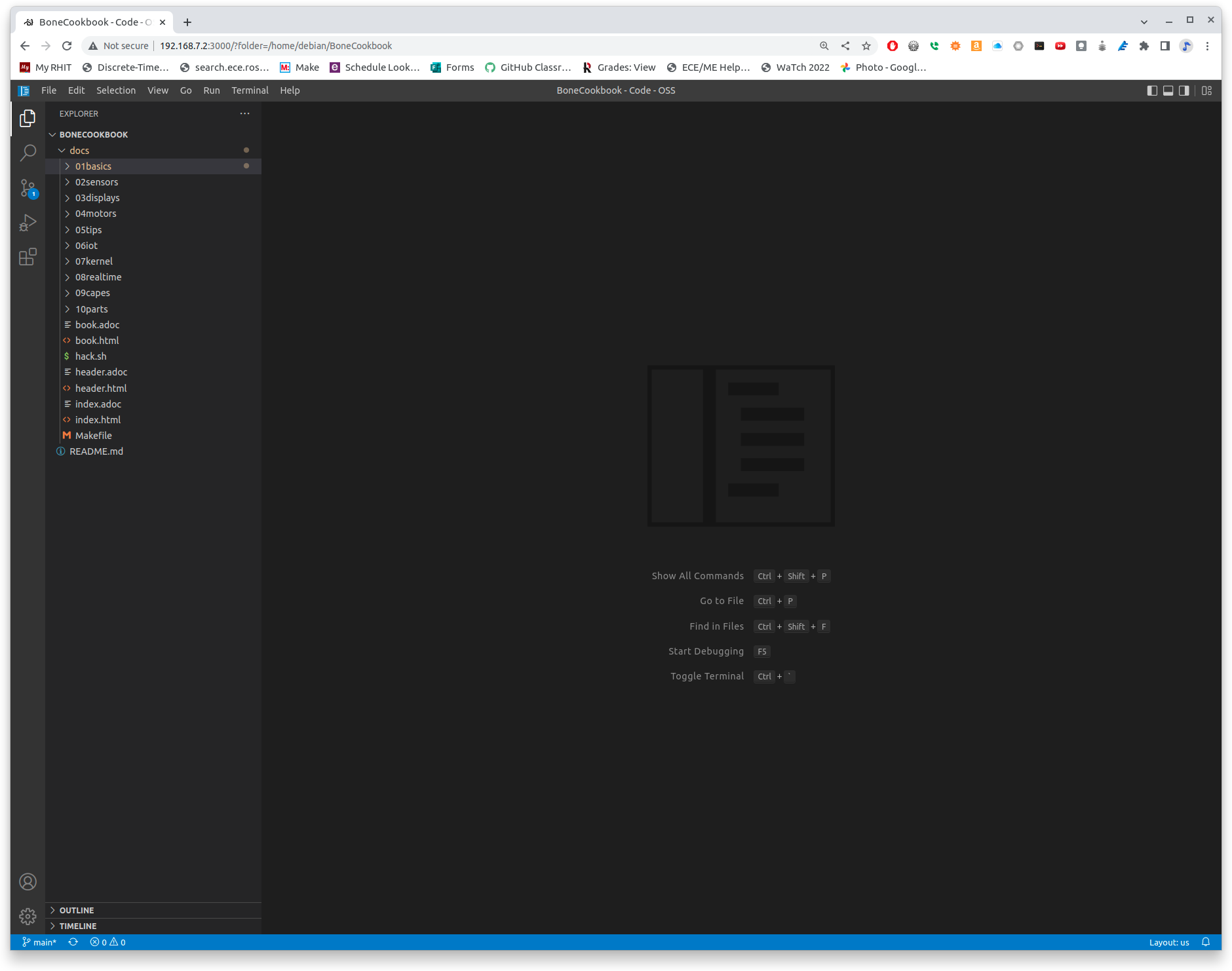Image resolution: width=1232 pixels, height=971 pixels.
Task: Open the Selection menu
Action: [116, 90]
